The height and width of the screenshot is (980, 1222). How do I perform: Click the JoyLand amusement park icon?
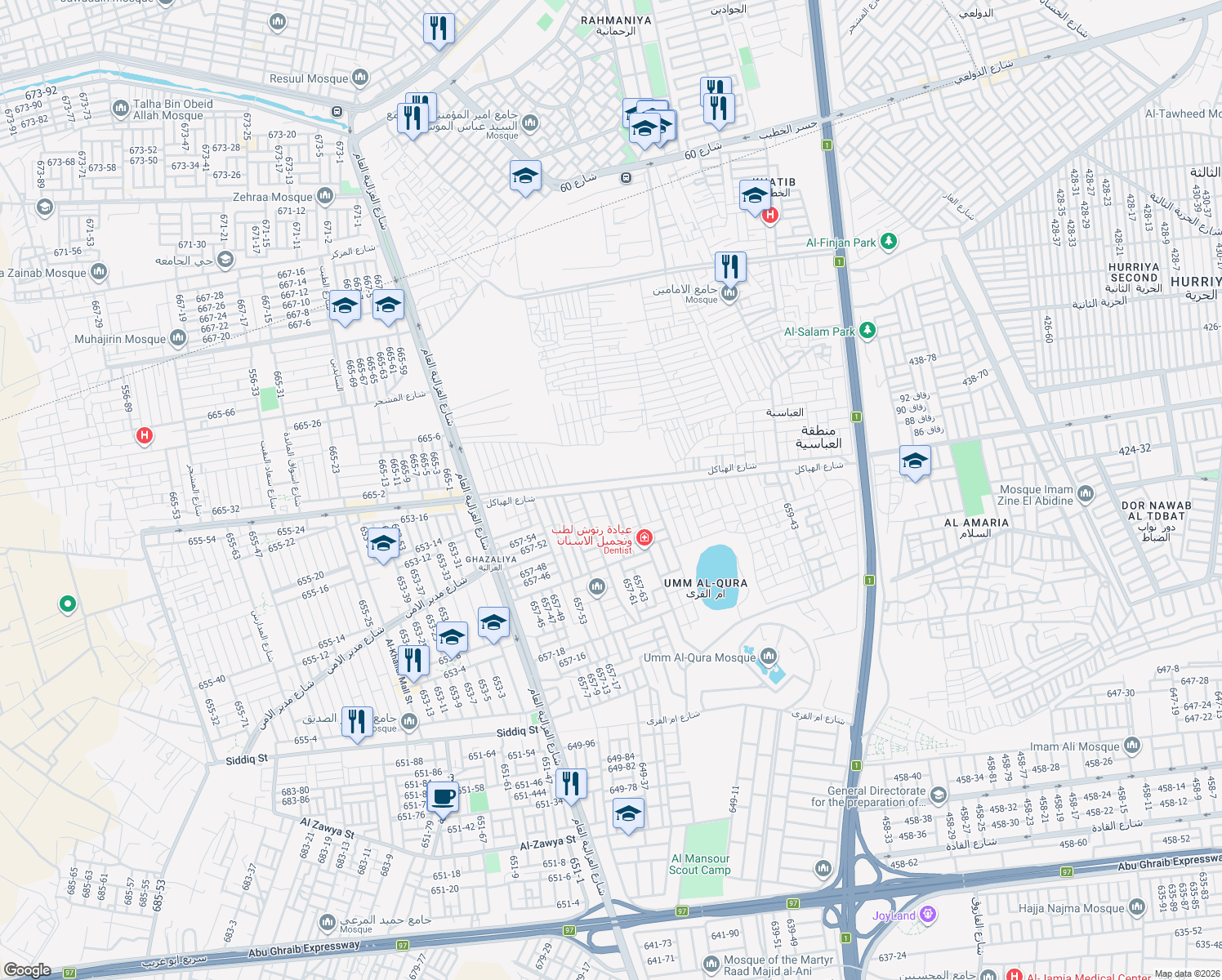[927, 915]
